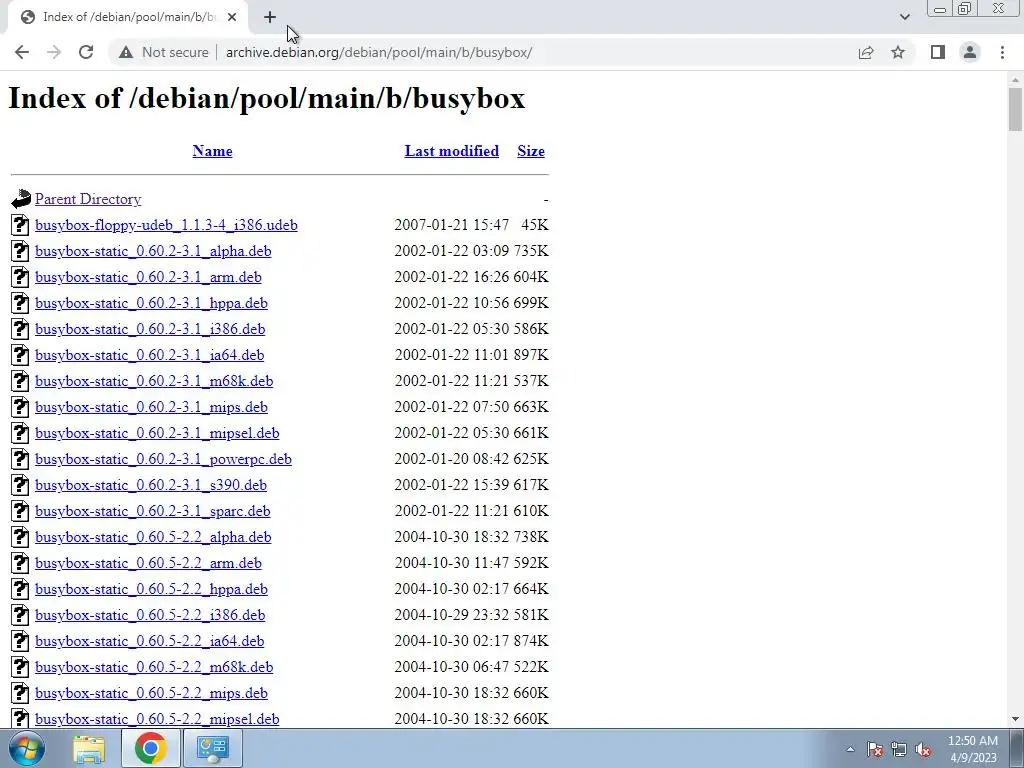
Task: Click the date 2002-01-20 08:42
Action: point(451,459)
